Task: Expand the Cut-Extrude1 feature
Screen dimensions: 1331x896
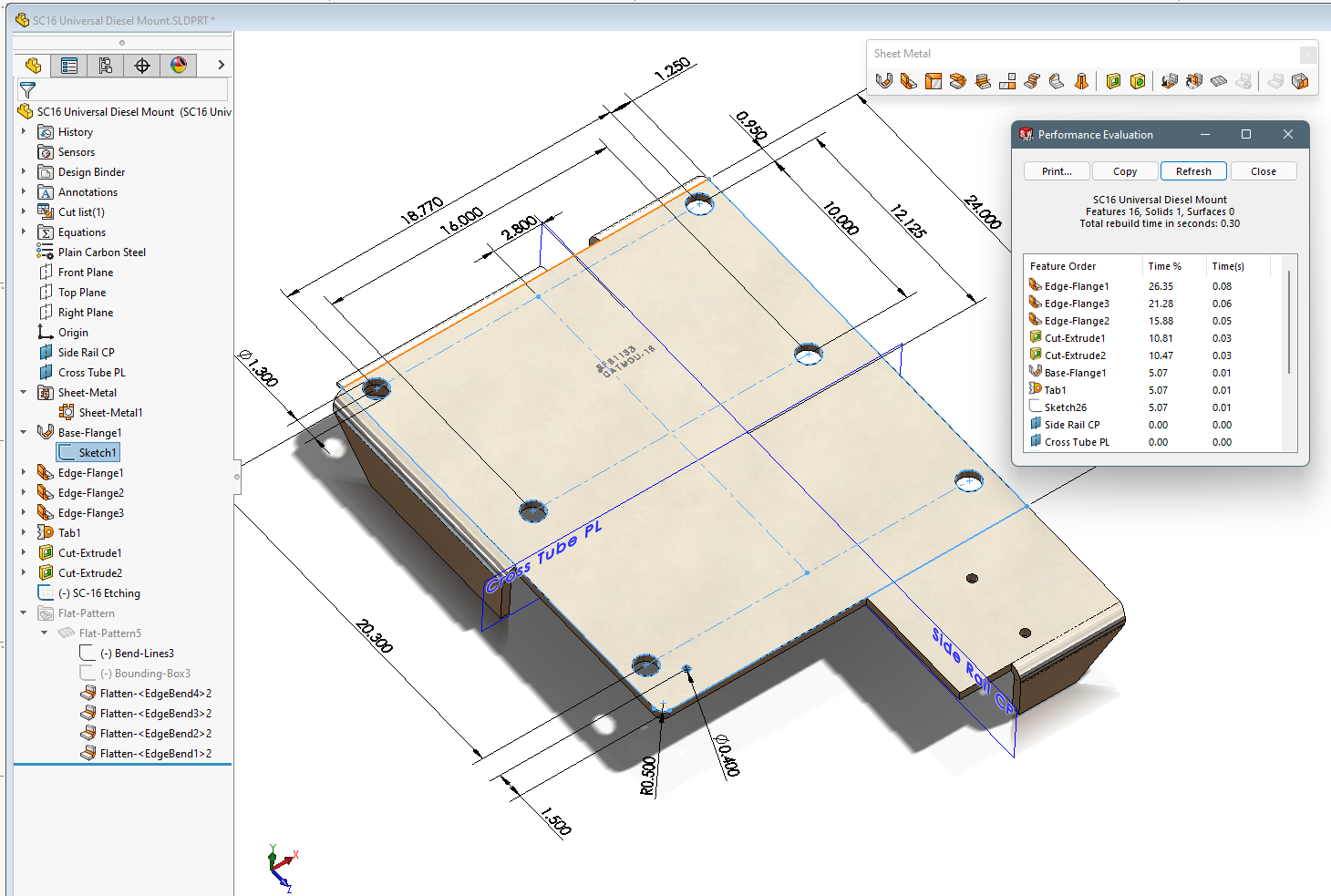Action: coord(24,552)
